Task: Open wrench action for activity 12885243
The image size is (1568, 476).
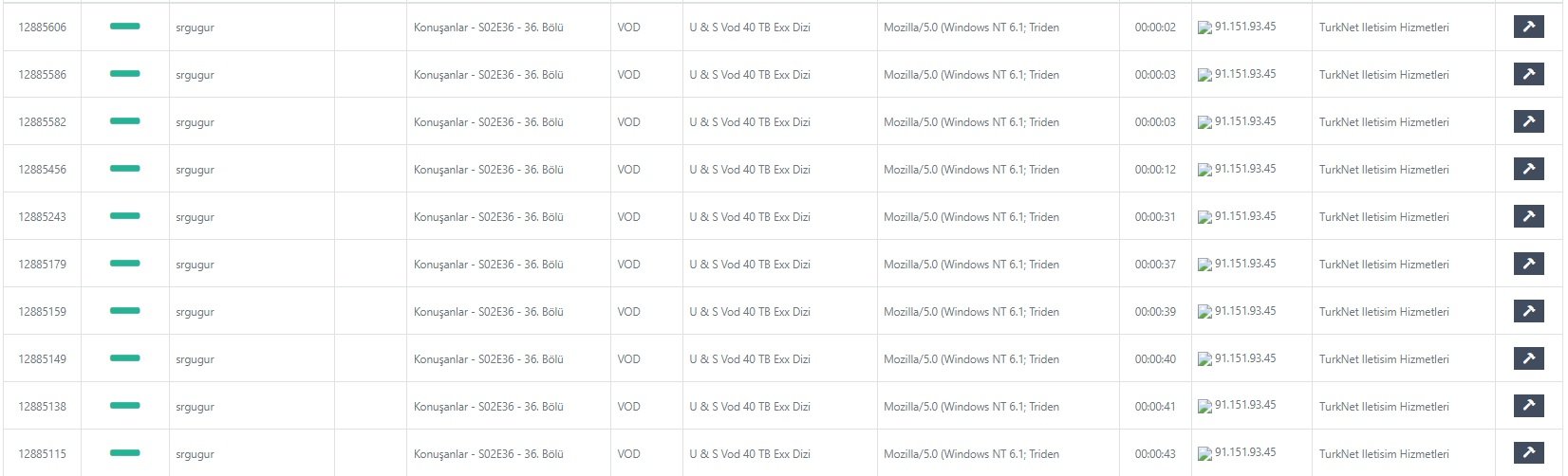Action: 1528,216
